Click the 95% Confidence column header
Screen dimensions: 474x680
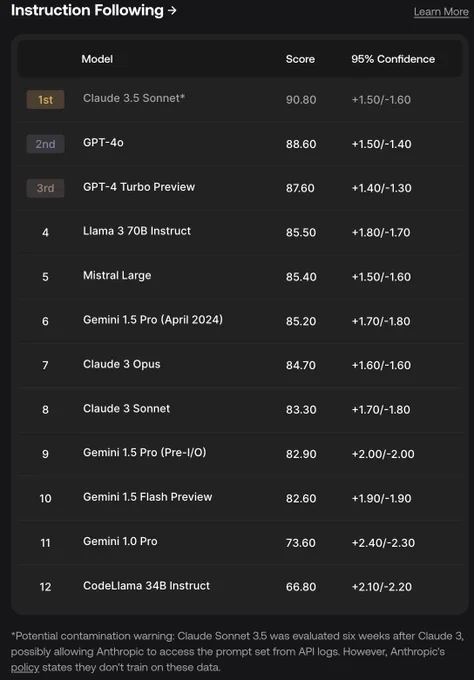click(393, 59)
